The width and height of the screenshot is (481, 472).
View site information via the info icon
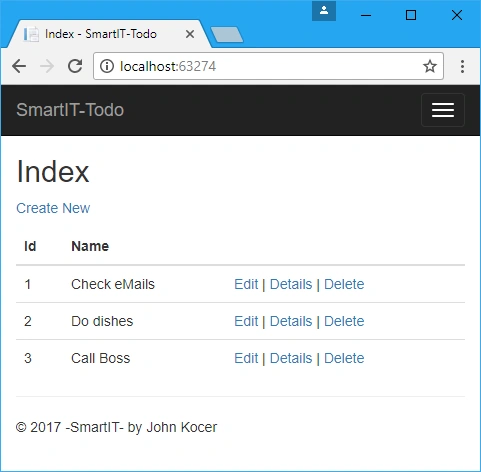coord(107,66)
